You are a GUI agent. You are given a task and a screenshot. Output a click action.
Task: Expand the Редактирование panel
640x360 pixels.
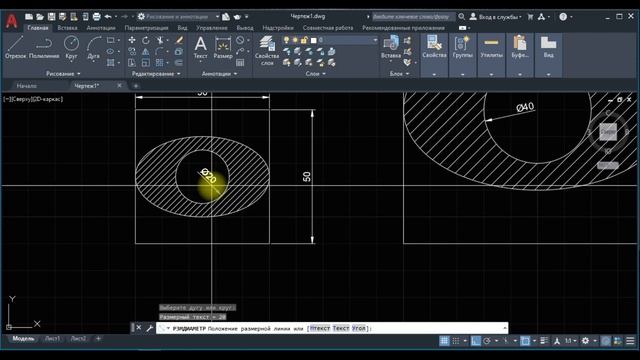coord(156,74)
